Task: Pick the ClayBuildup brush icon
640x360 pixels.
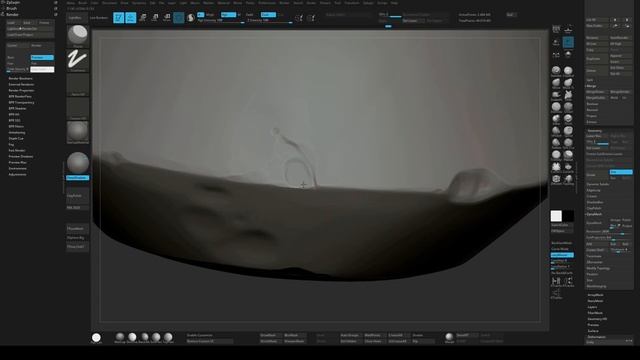Action: (568, 71)
